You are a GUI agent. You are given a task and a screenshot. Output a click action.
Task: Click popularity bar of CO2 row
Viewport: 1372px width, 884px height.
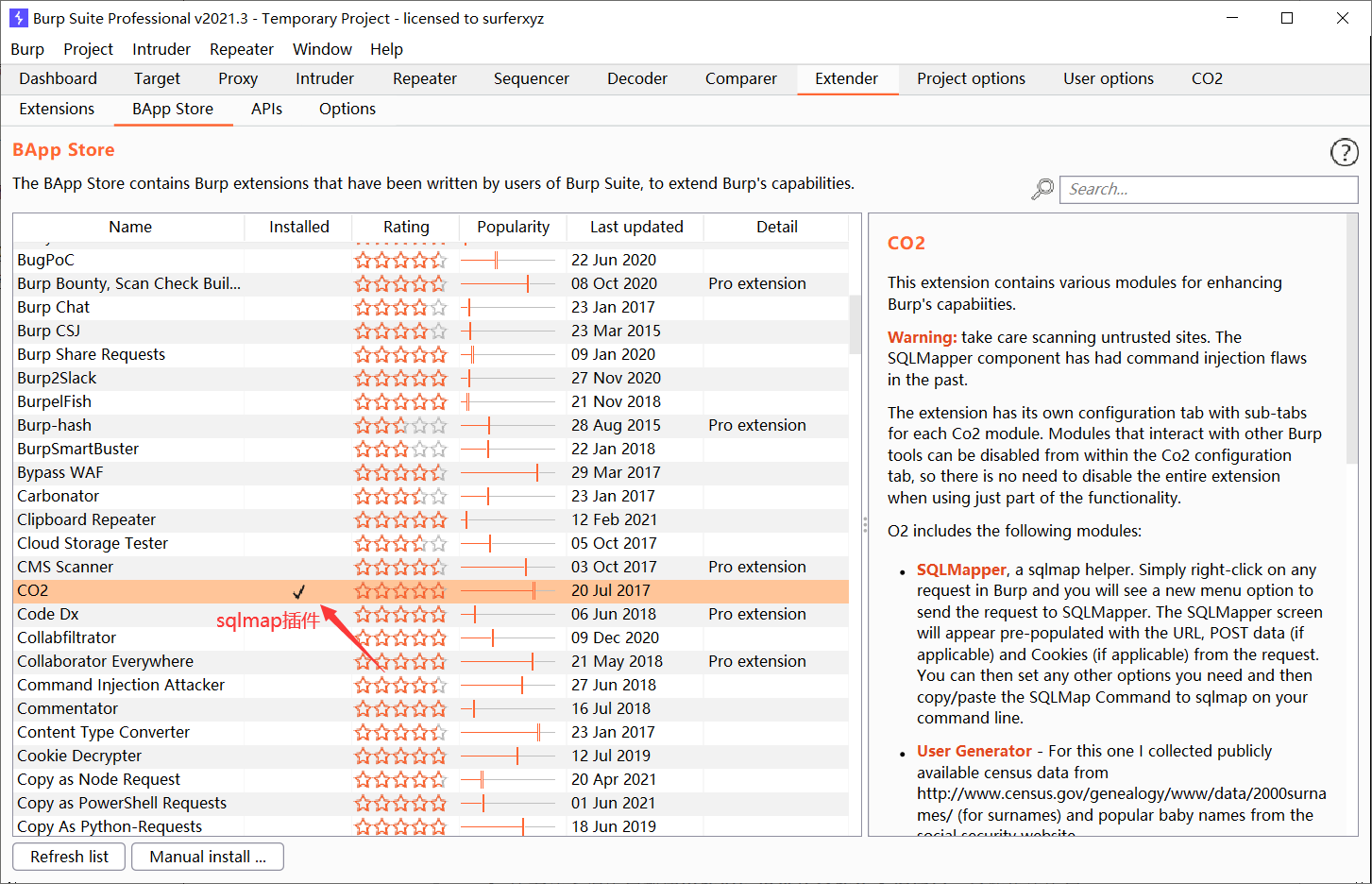click(x=508, y=590)
